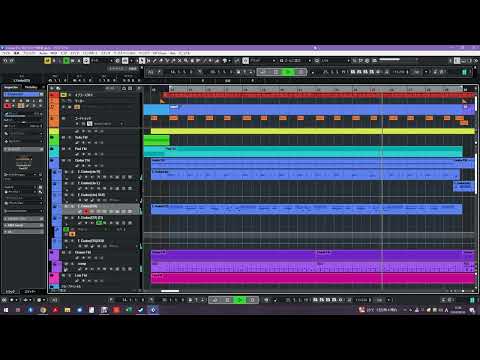Viewport: 480px width, 360px height.
Task: Open the Audio menu
Action: click(x=44, y=53)
